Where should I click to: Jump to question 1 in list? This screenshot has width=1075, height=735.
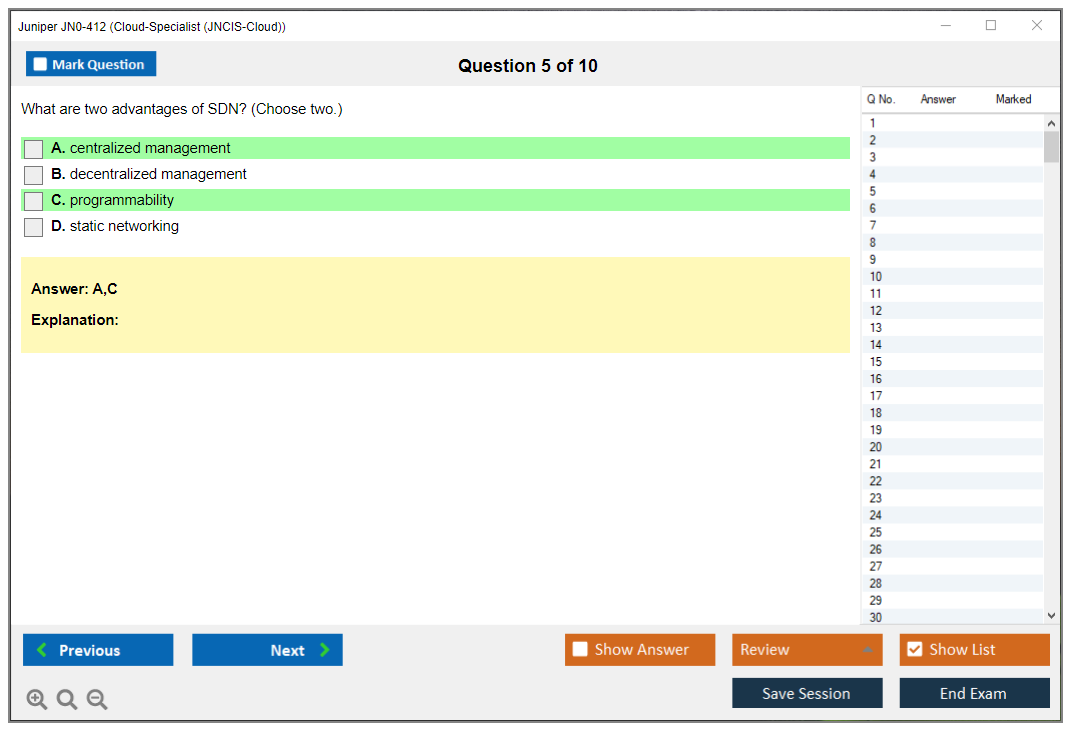point(873,124)
